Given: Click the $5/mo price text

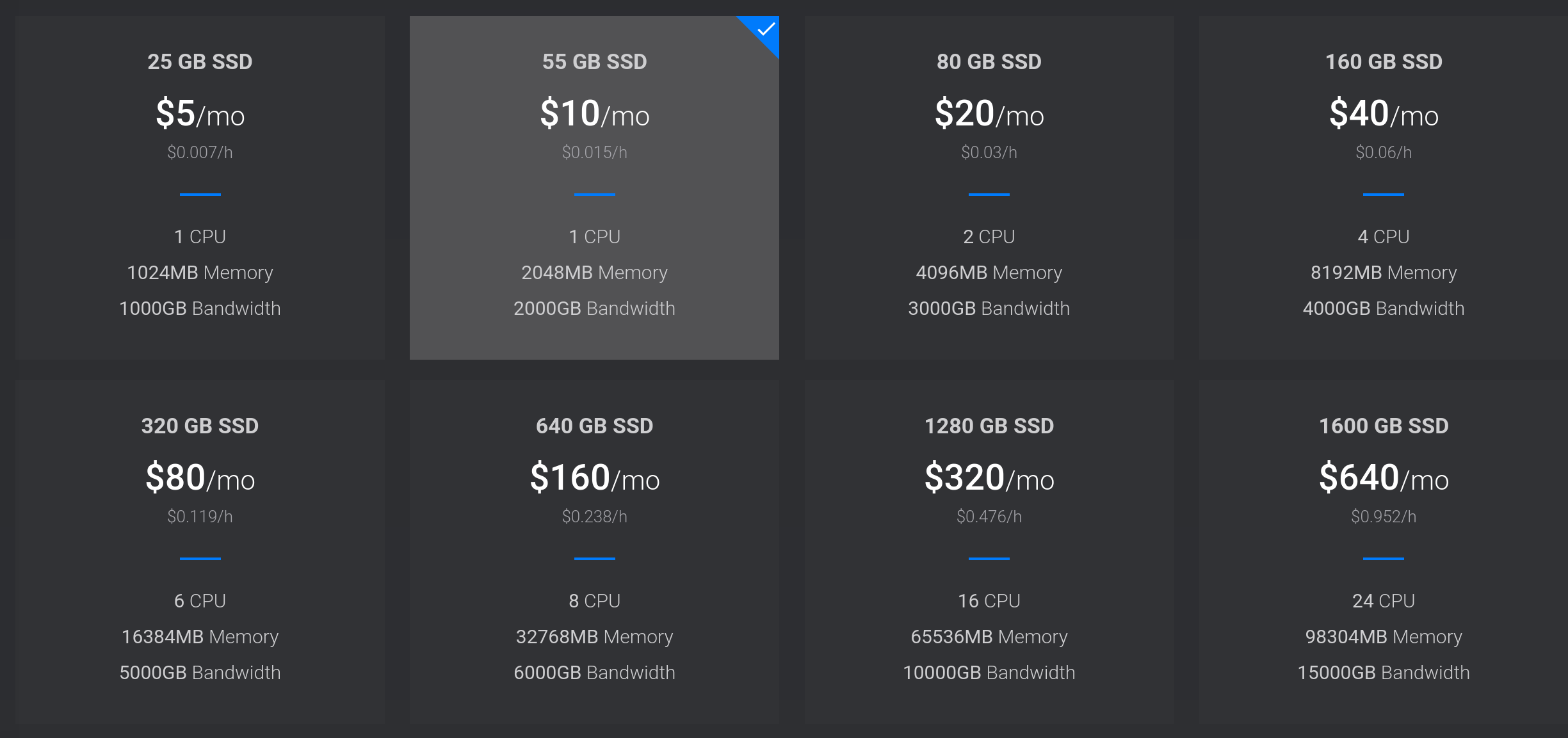Looking at the screenshot, I should [200, 113].
